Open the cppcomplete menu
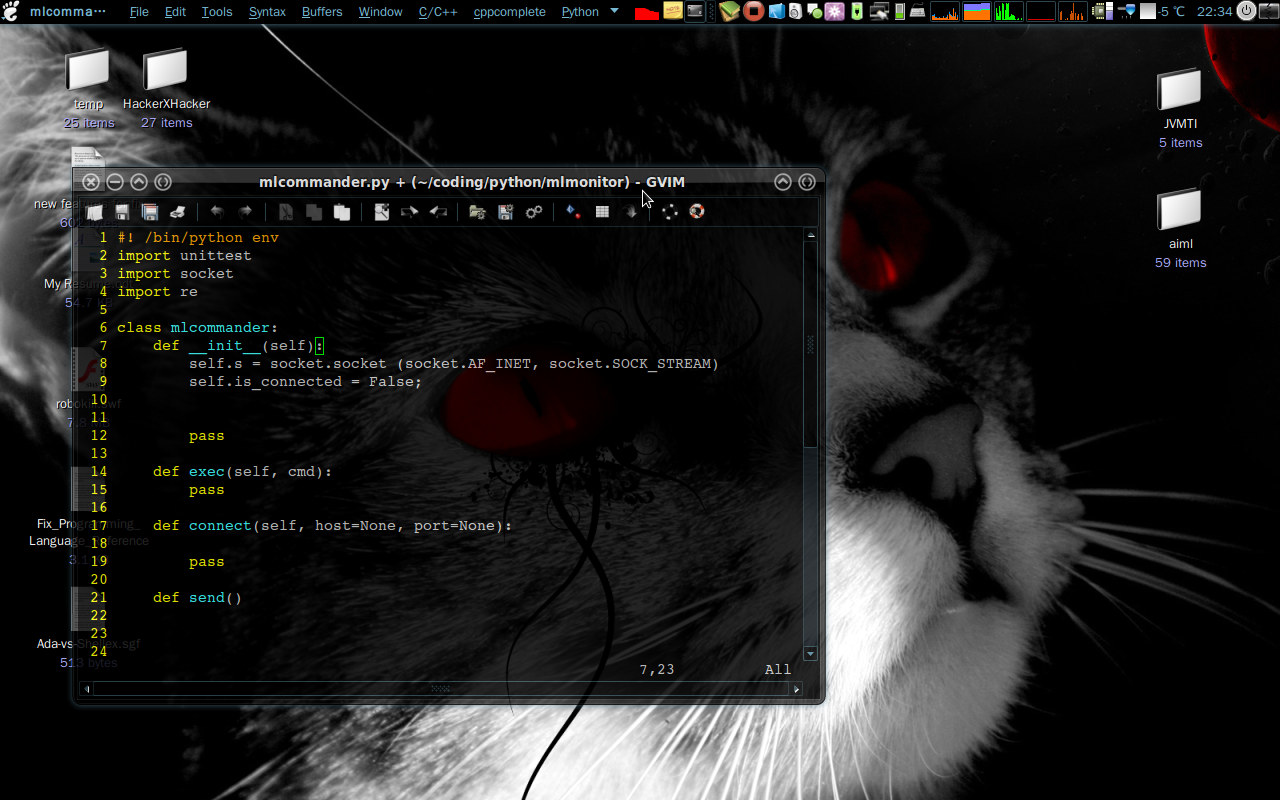 pos(510,12)
